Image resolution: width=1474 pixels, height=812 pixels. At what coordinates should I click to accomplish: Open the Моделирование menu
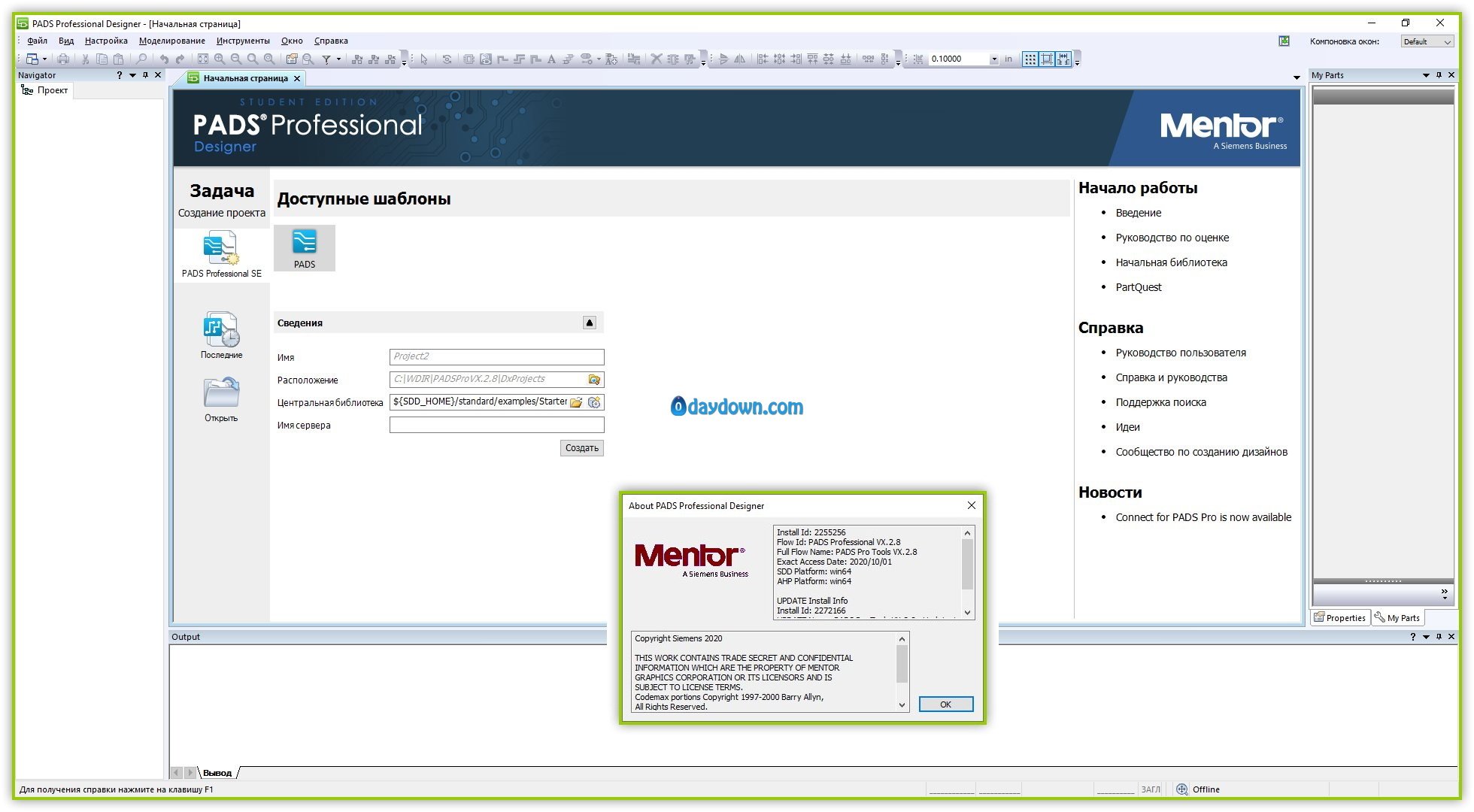[172, 41]
